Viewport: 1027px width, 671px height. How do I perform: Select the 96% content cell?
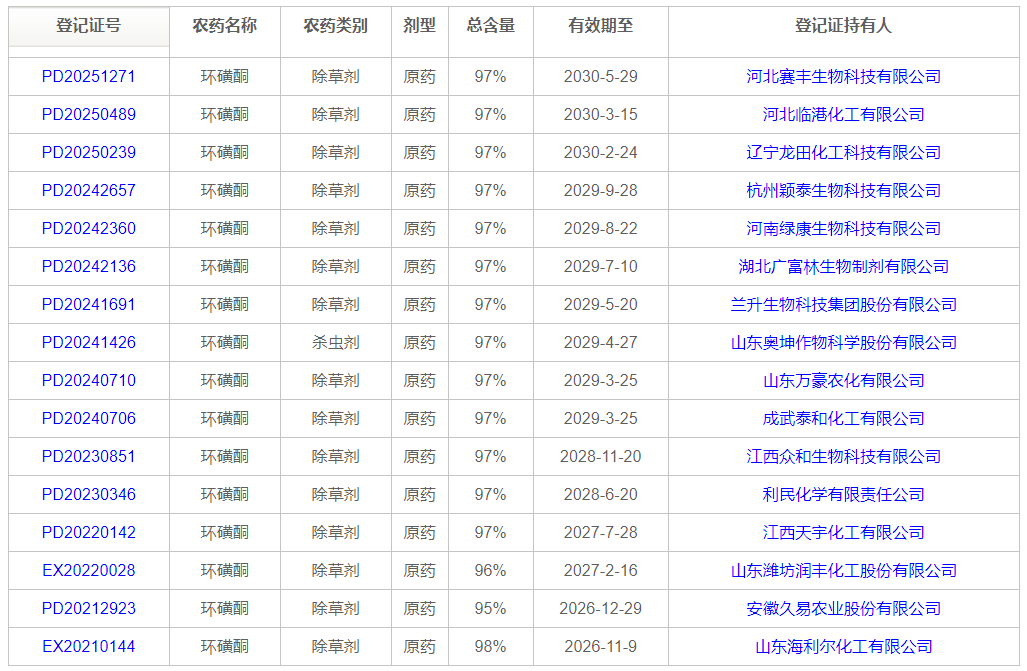point(491,571)
